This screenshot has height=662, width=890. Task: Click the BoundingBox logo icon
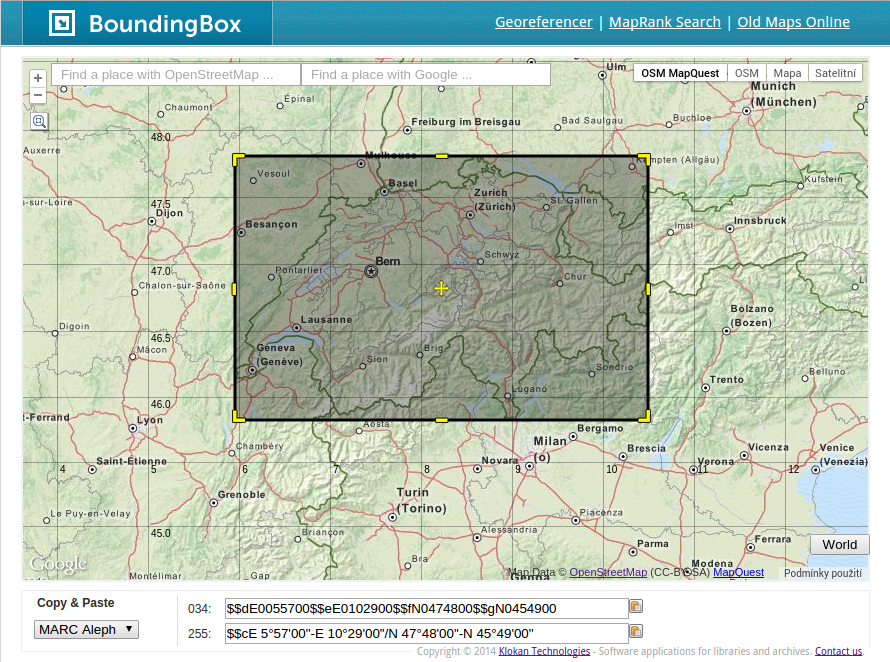[62, 23]
